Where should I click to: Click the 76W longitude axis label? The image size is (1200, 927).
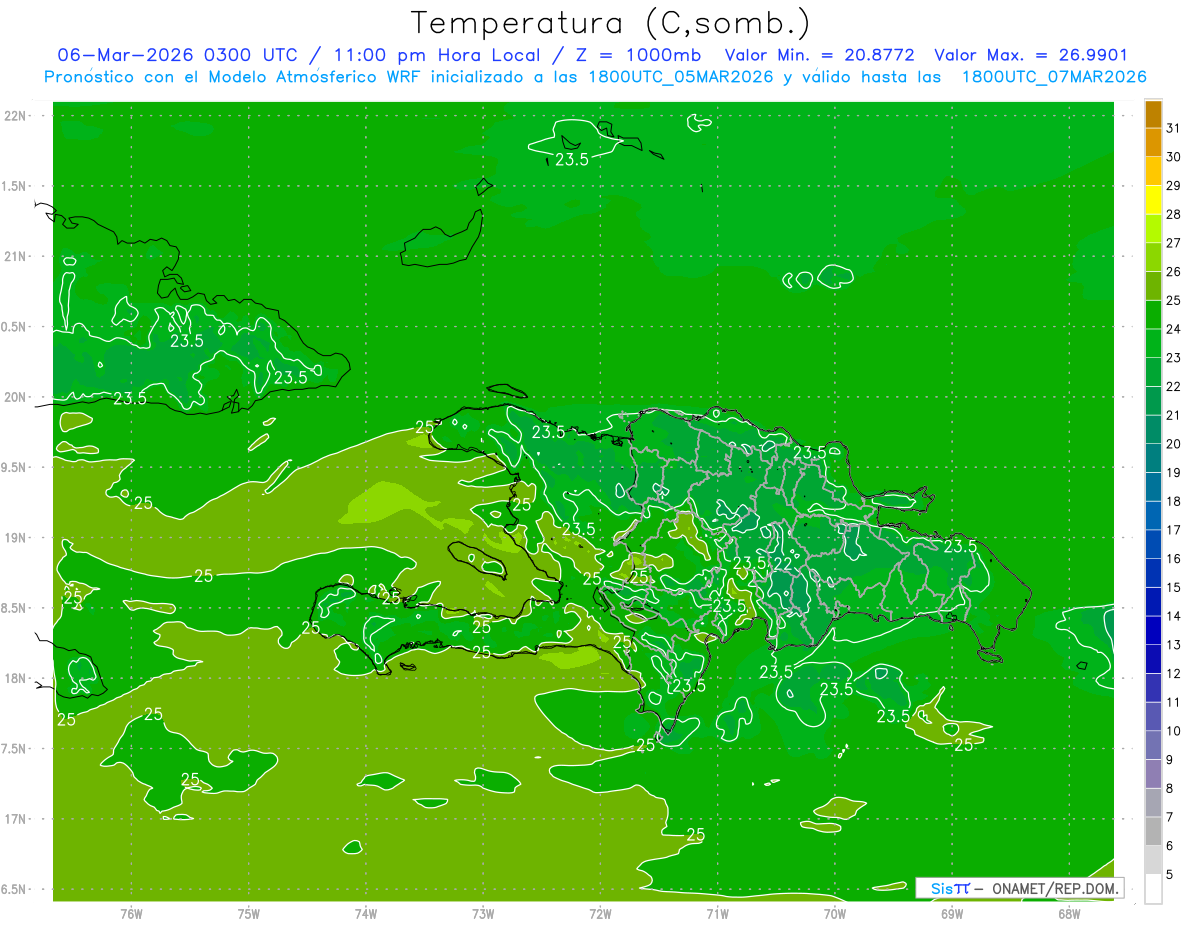point(131,913)
